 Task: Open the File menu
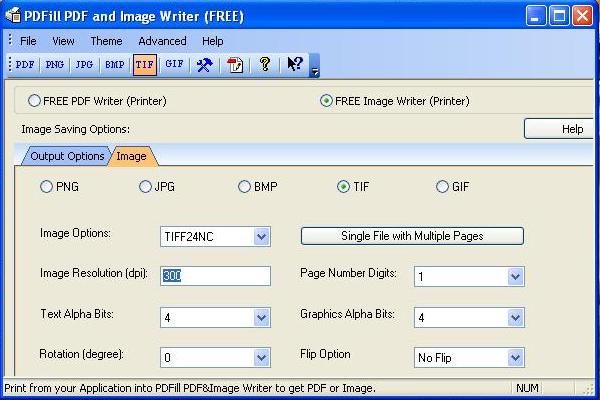coord(28,41)
